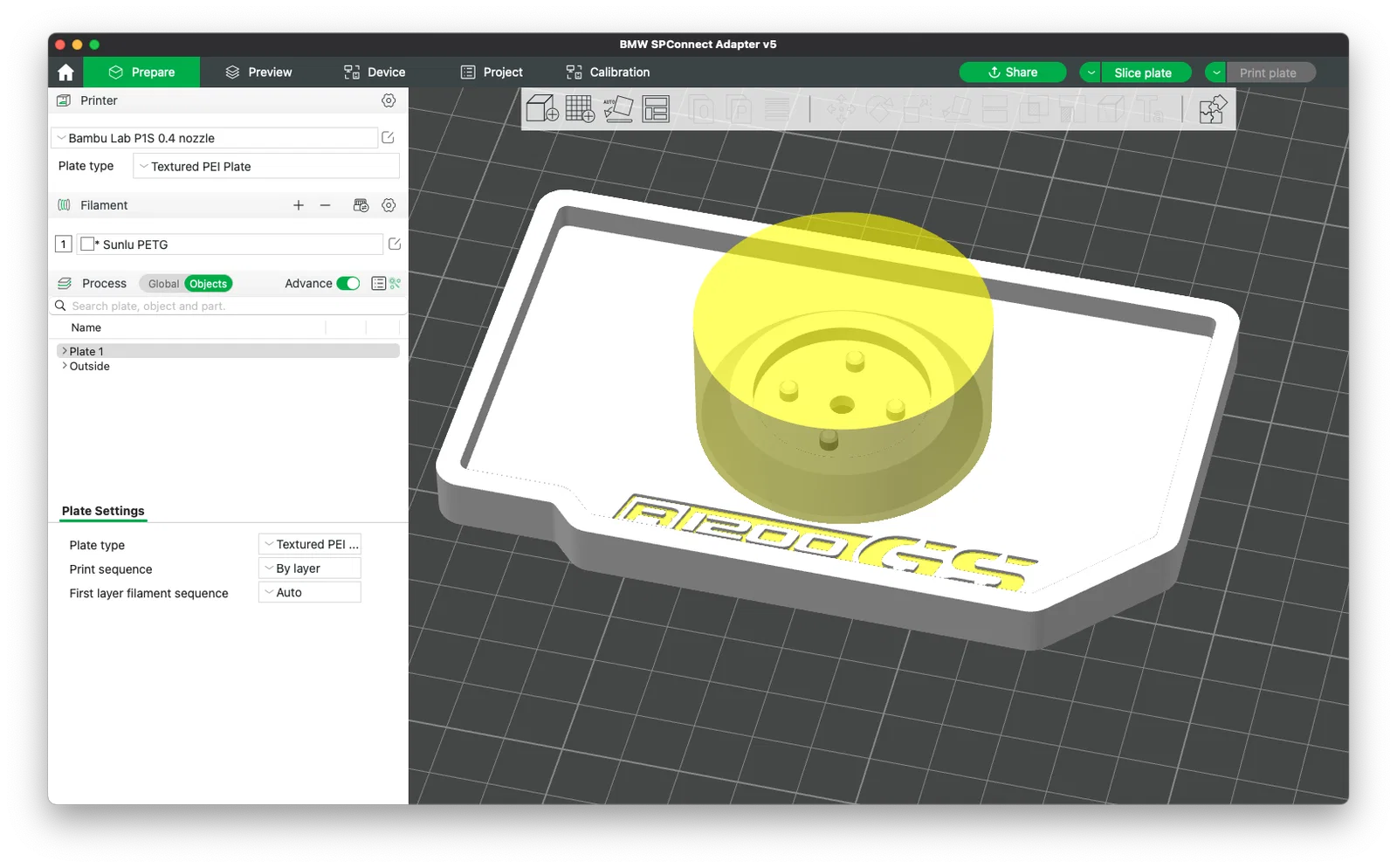Open the Print plate options arrow

tap(1216, 72)
